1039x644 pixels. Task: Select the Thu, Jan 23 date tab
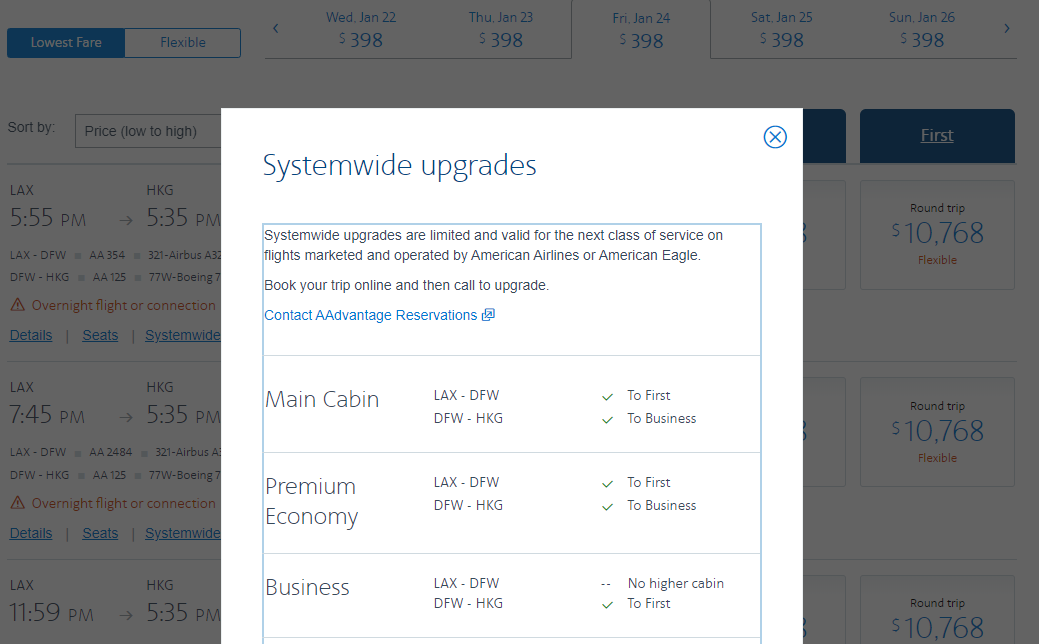tap(501, 30)
